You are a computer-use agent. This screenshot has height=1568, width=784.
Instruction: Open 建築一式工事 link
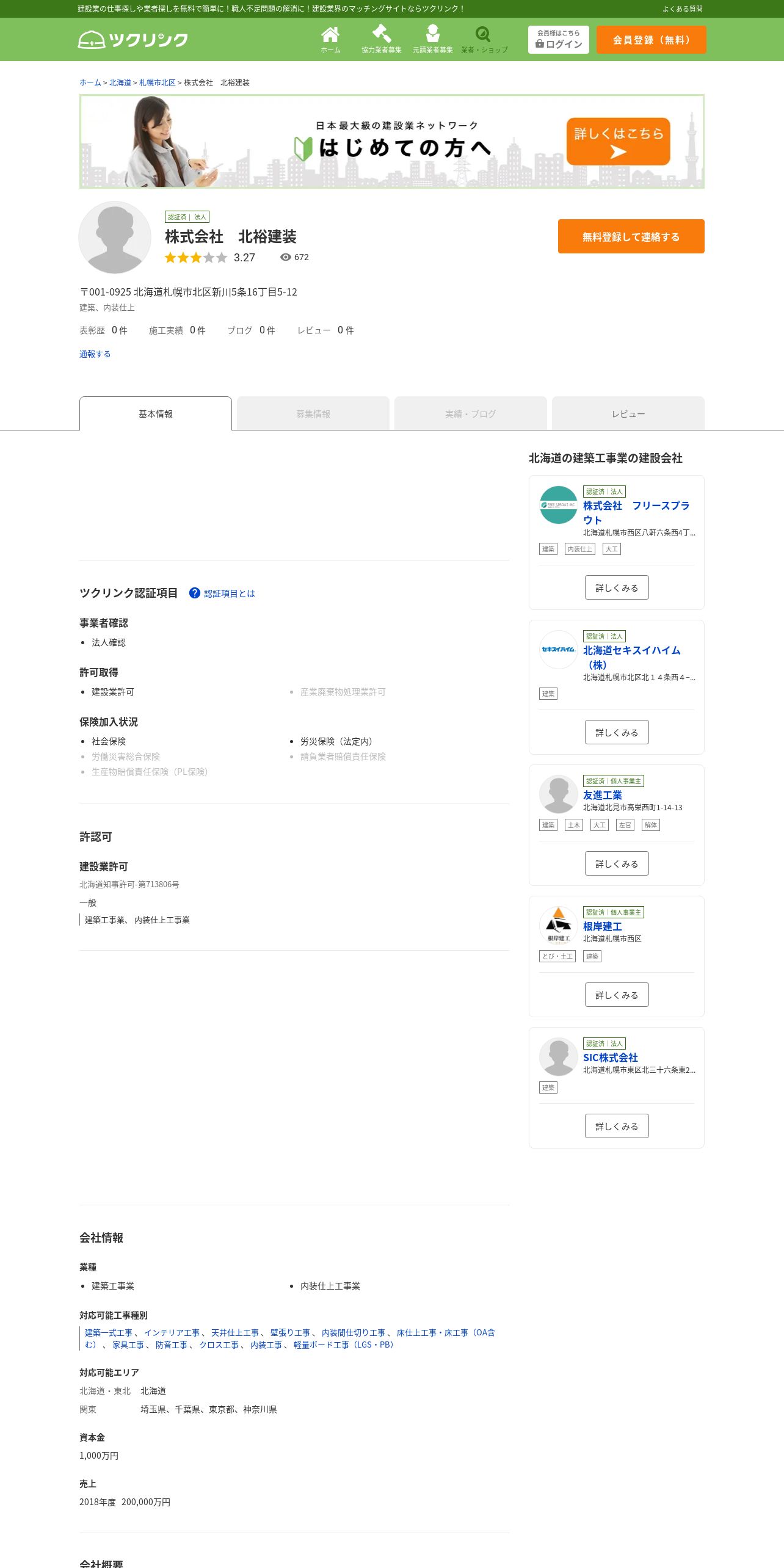point(109,1332)
